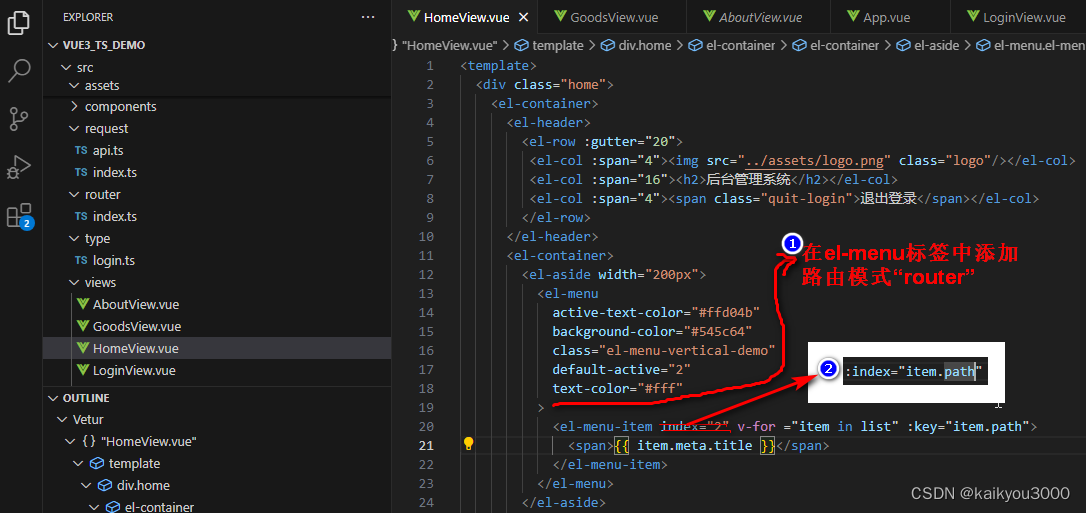Click breadcrumb "HomeView.vue"
The width and height of the screenshot is (1086, 513).
click(x=450, y=45)
